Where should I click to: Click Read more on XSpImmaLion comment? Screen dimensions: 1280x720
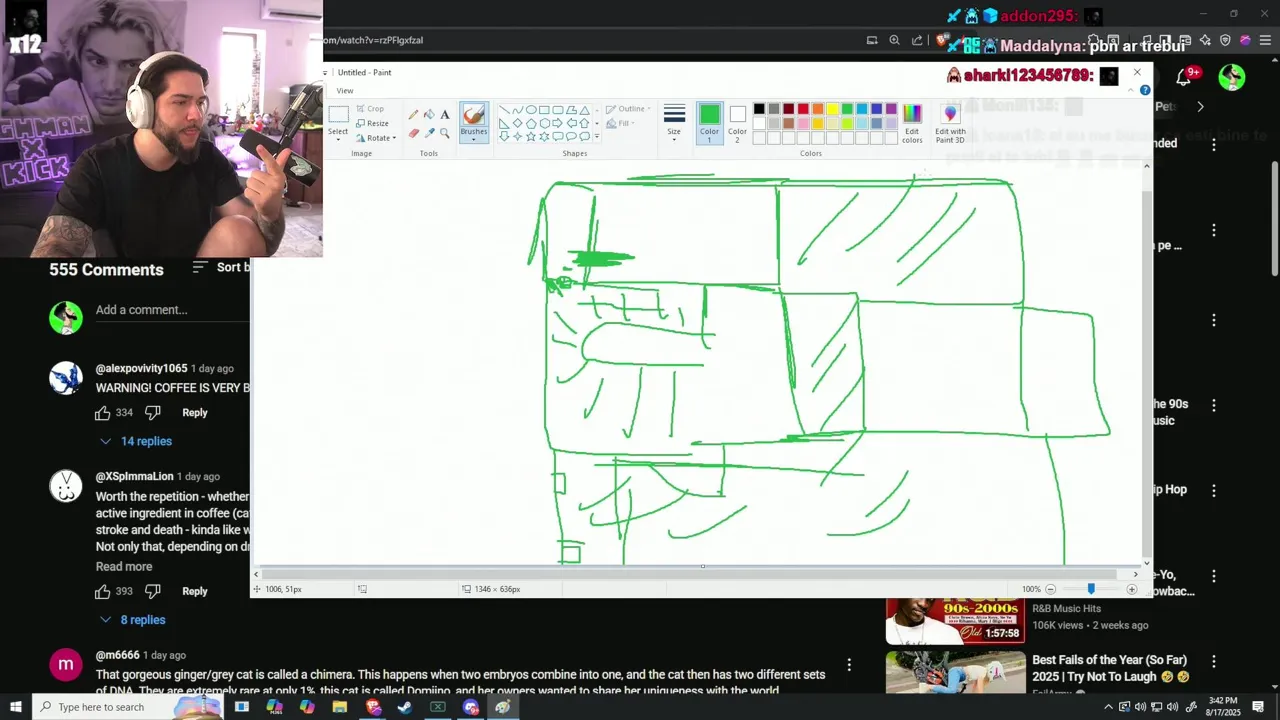coord(124,567)
